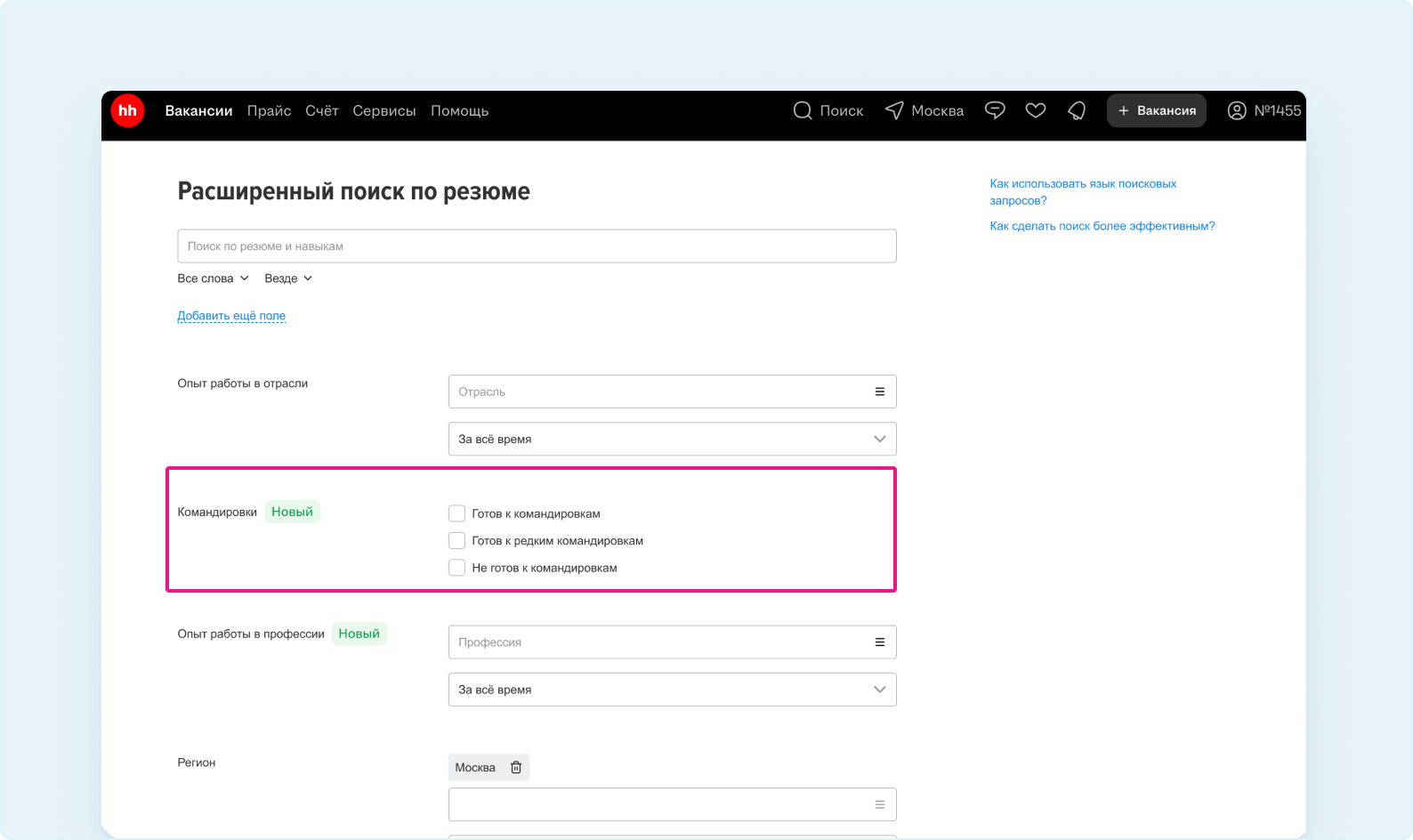This screenshot has height=840, width=1413.
Task: Click the "+ Вакансия" button
Action: pos(1156,110)
